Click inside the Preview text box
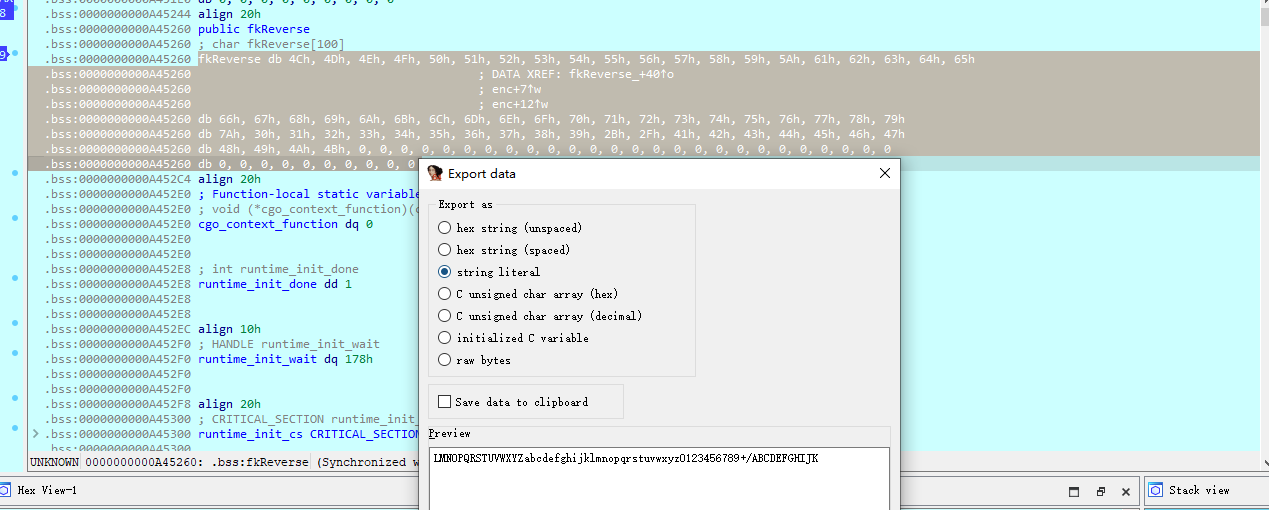1269x510 pixels. pyautogui.click(x=658, y=480)
